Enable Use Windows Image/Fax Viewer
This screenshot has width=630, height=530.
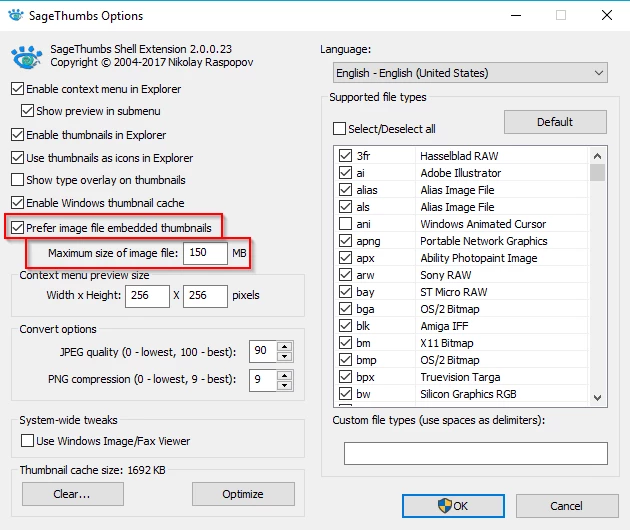[27, 440]
